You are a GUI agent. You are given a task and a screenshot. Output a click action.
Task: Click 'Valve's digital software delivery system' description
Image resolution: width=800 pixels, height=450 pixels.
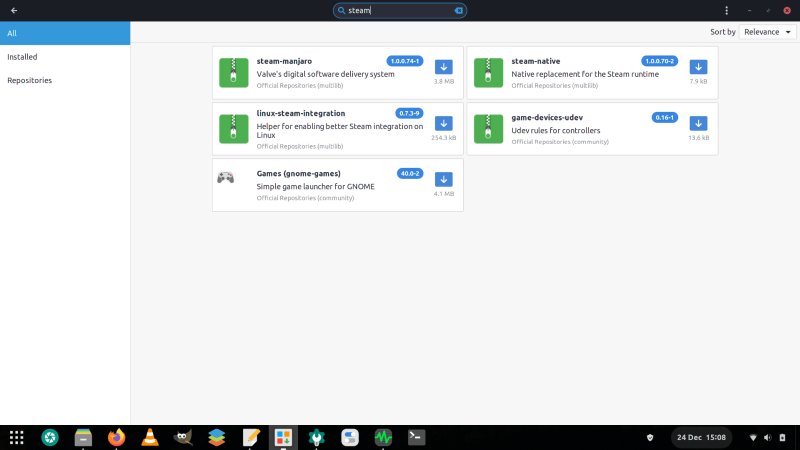pyautogui.click(x=326, y=74)
